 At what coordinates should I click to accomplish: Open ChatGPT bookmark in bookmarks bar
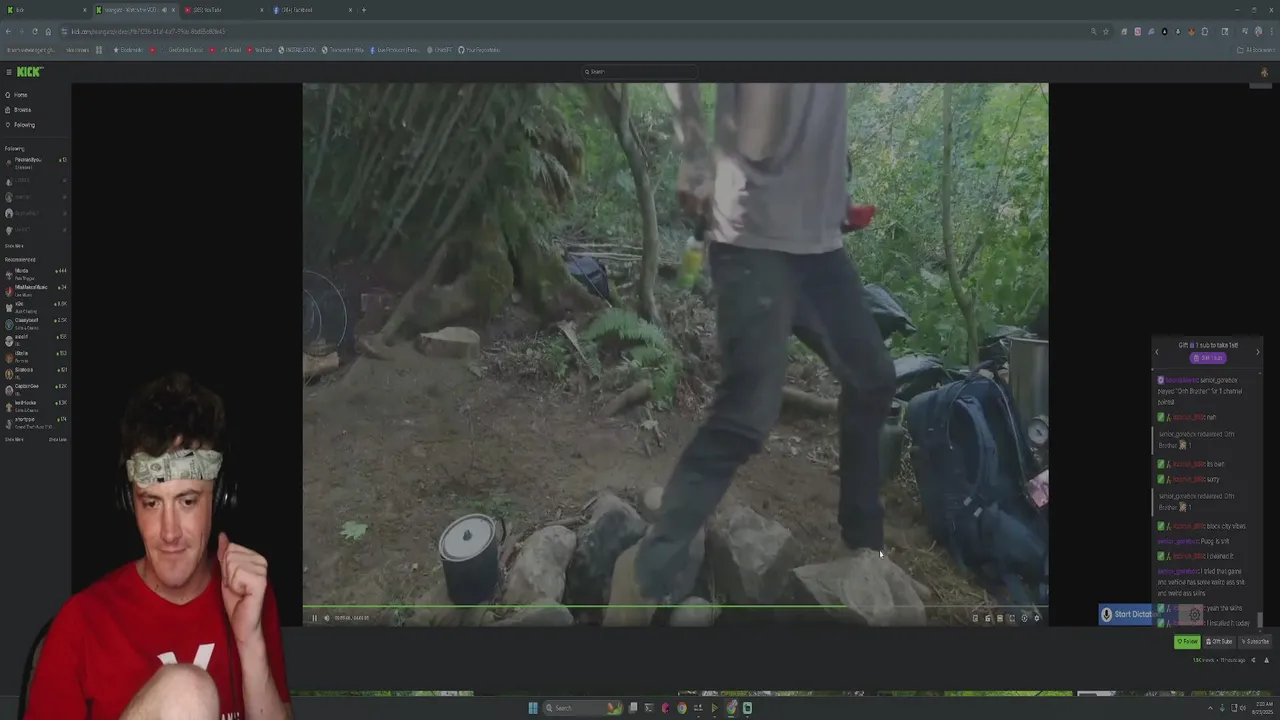(x=439, y=50)
